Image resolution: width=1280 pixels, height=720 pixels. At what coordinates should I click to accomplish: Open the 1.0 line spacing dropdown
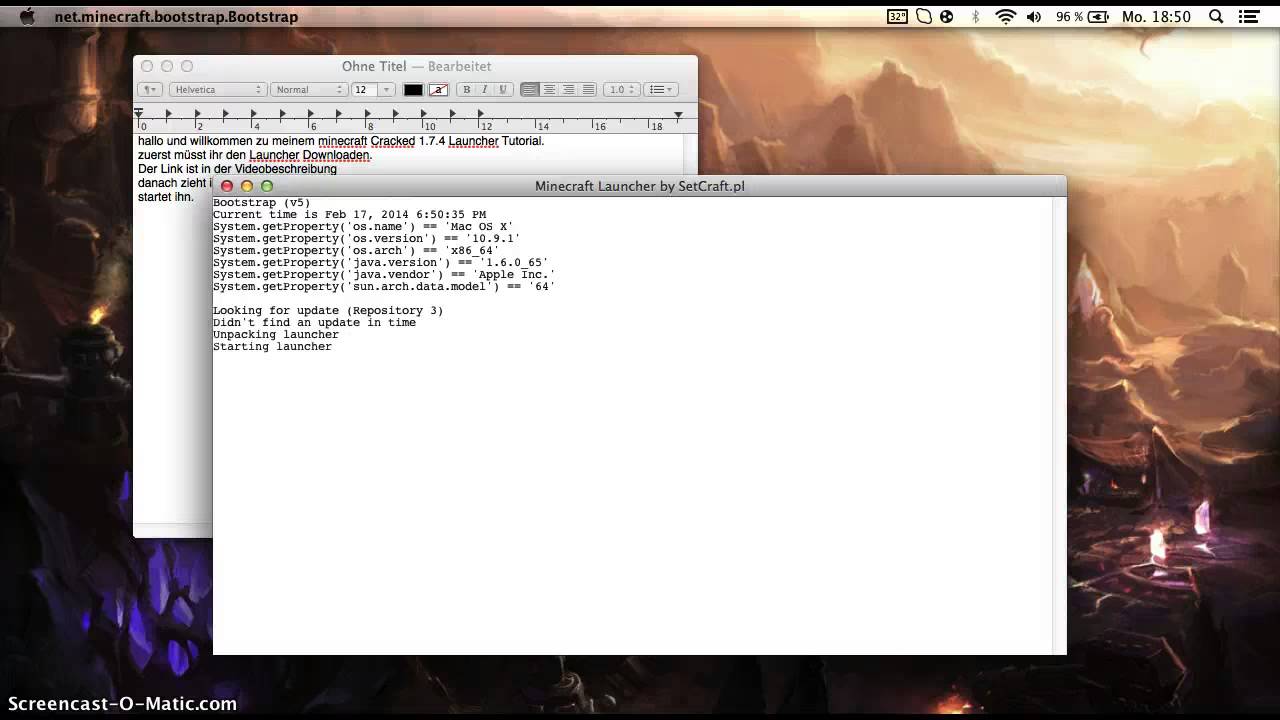(x=621, y=90)
